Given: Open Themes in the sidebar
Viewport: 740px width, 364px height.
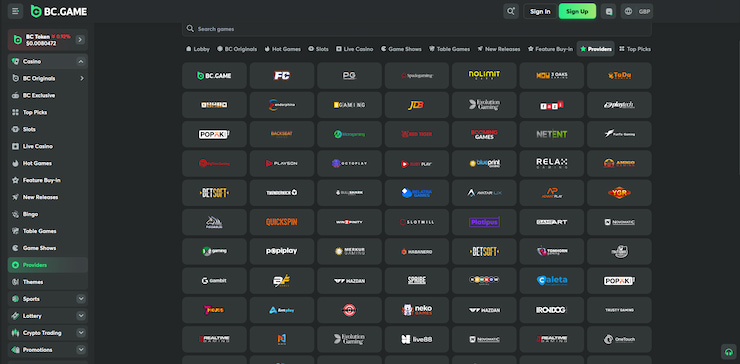Looking at the screenshot, I should [48, 282].
